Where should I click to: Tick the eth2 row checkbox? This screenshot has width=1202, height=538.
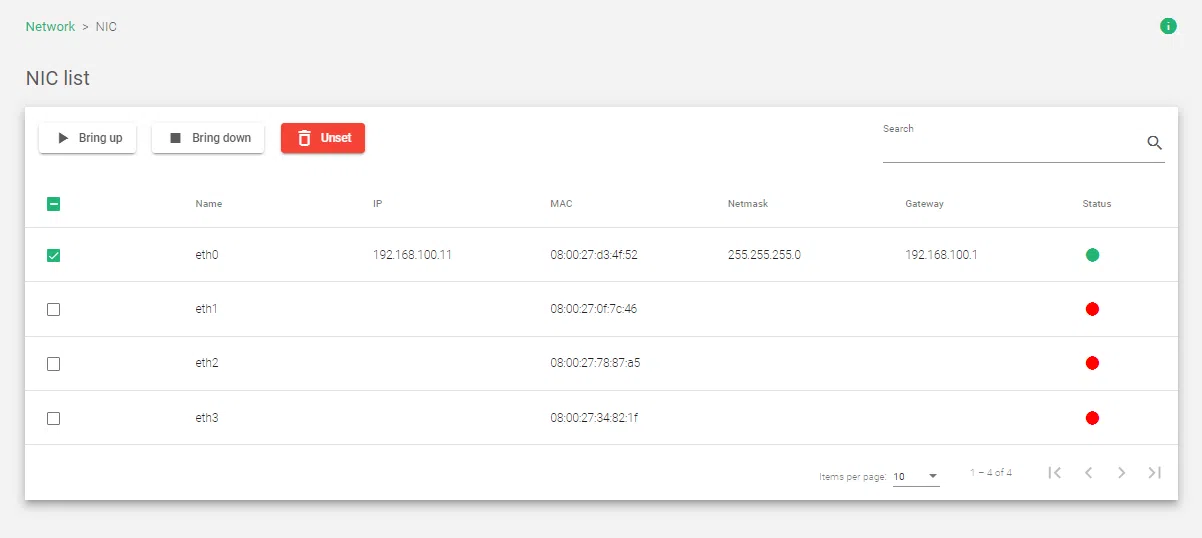(54, 364)
